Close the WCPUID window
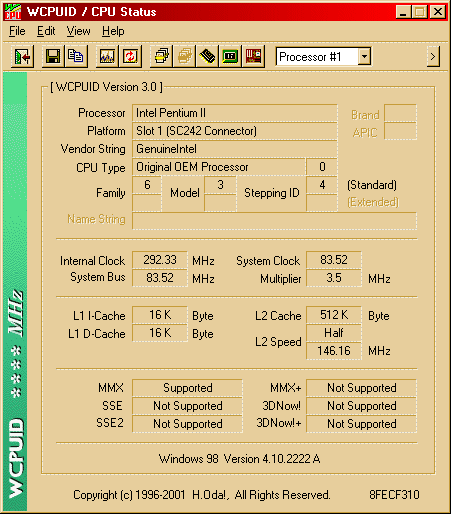 (x=438, y=12)
